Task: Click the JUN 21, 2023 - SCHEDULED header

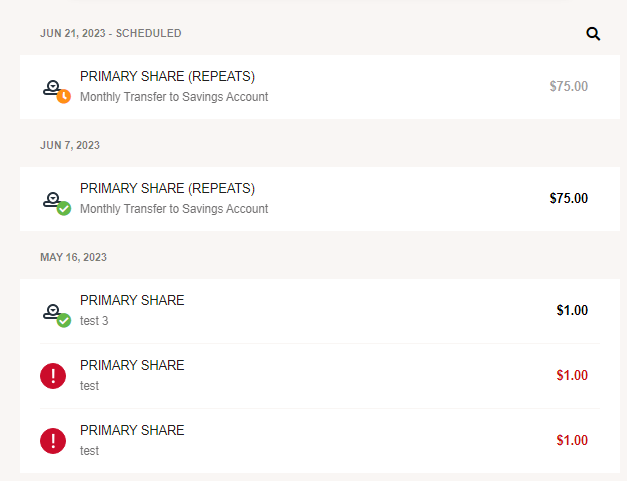Action: [x=111, y=33]
